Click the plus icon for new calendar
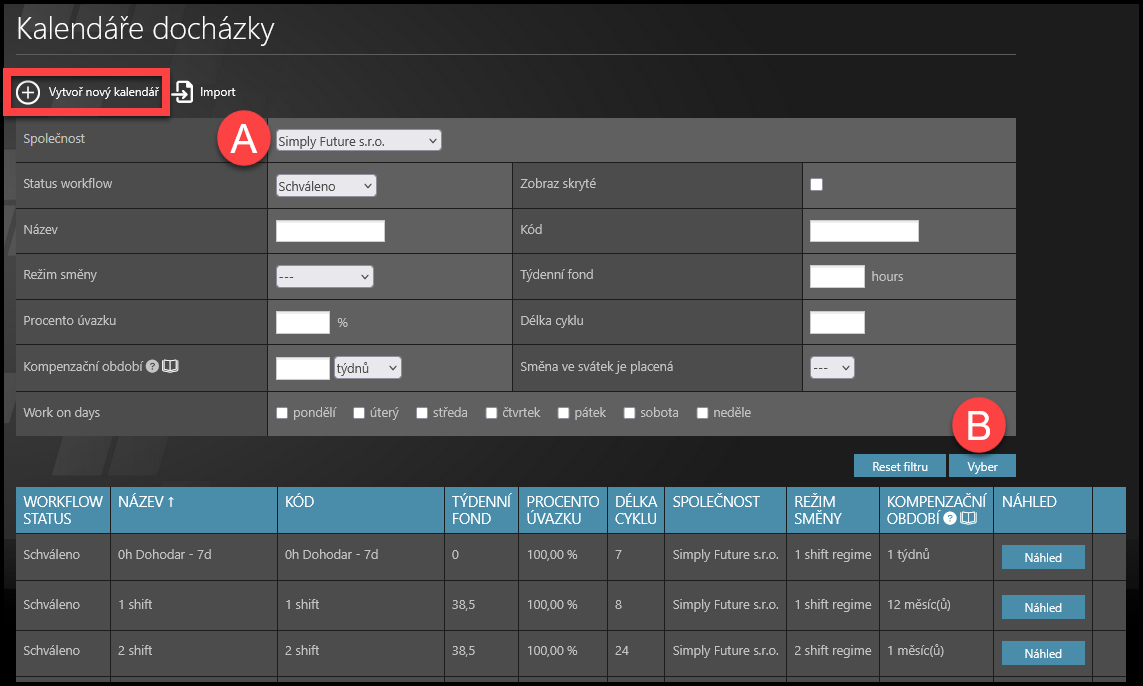 (28, 93)
